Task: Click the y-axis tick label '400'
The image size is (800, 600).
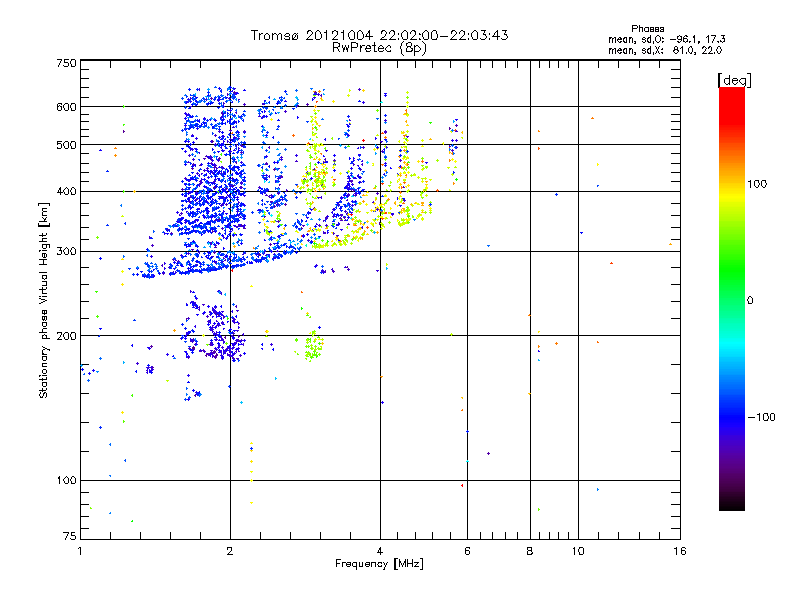Action: click(x=66, y=192)
